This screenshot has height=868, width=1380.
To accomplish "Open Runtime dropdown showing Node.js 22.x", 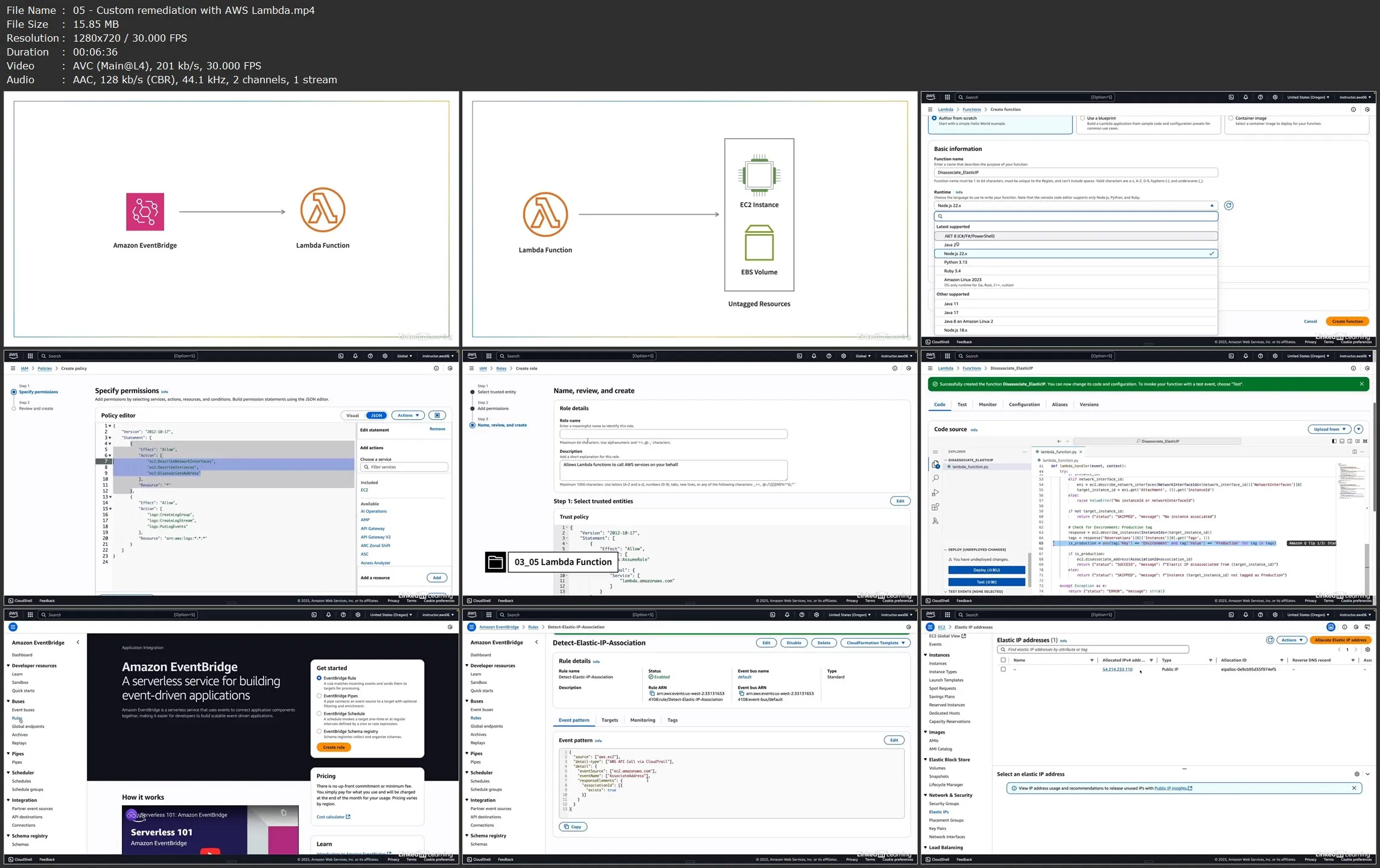I will (x=1076, y=206).
